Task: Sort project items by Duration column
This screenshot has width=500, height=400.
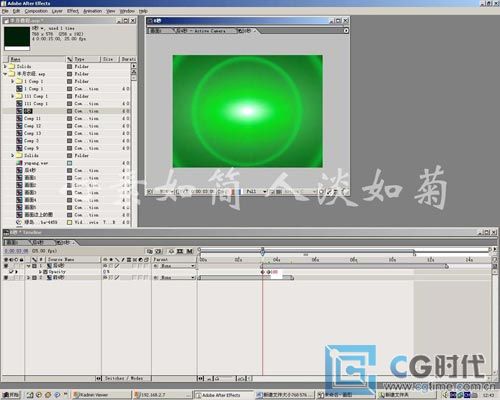Action: click(x=128, y=59)
